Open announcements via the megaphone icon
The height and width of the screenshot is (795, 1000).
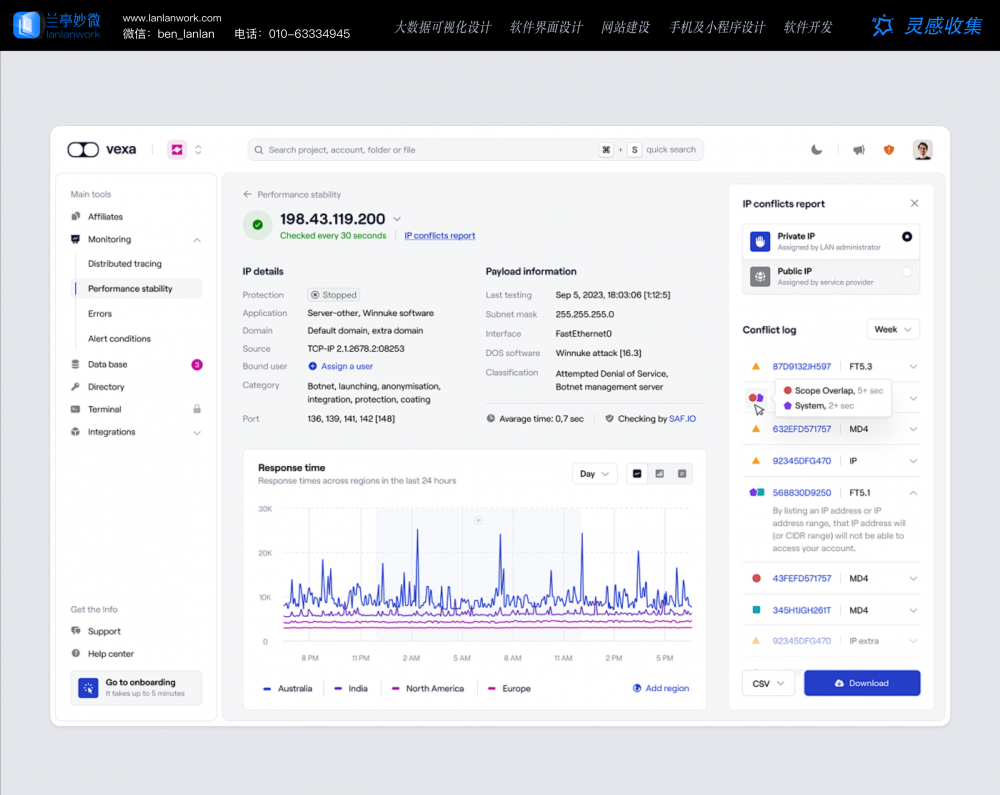858,150
